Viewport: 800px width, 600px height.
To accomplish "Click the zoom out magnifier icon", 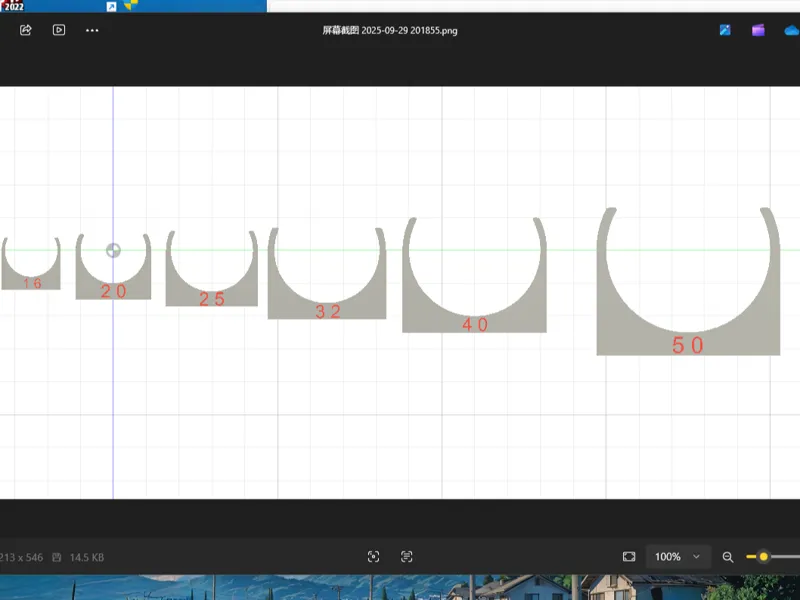I will click(728, 557).
